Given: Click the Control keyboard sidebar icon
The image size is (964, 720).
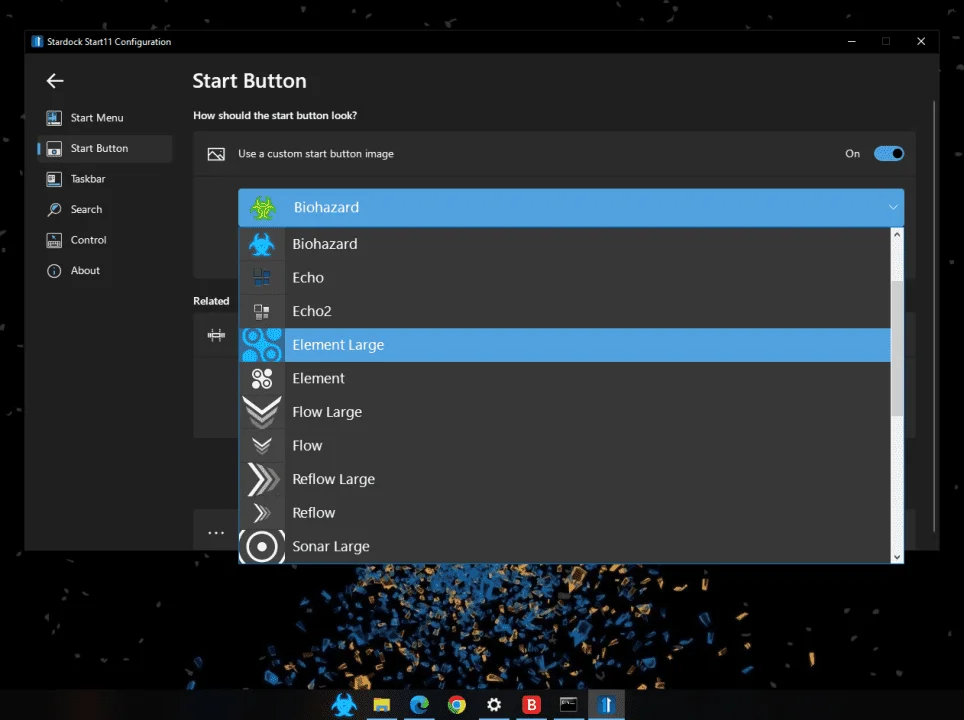Looking at the screenshot, I should pyautogui.click(x=54, y=240).
